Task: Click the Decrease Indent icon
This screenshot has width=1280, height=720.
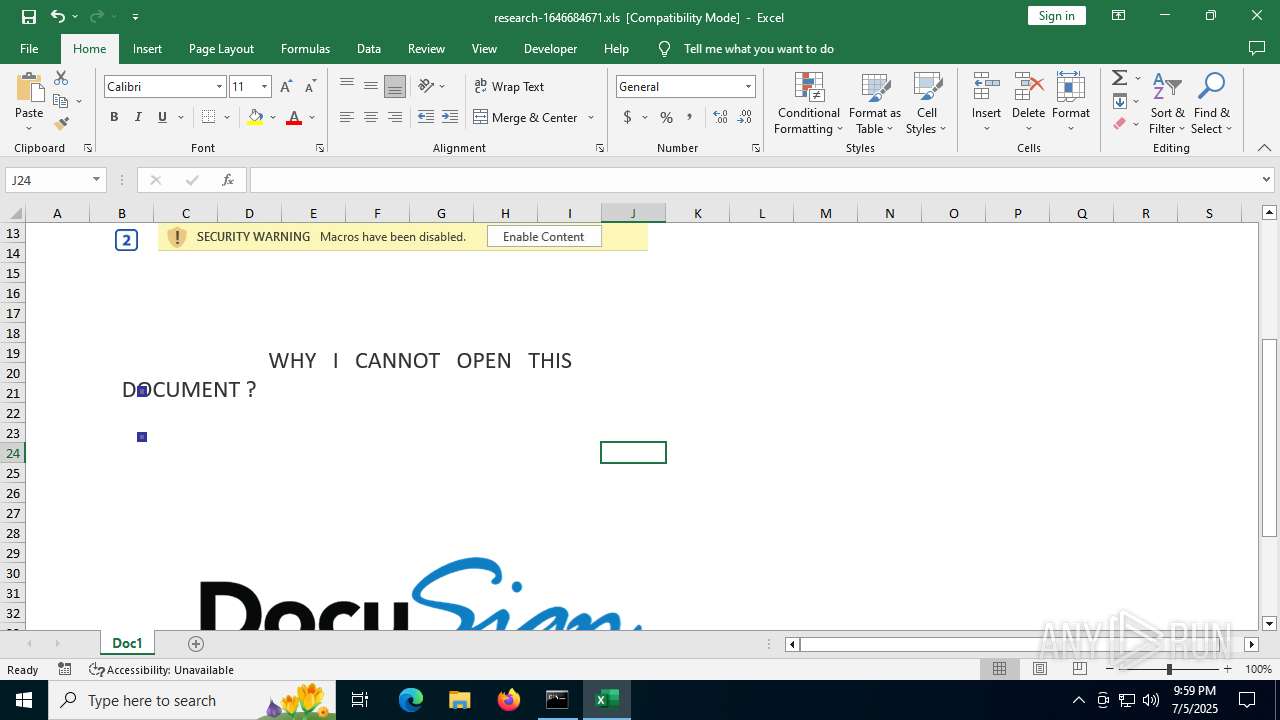Action: click(x=426, y=117)
